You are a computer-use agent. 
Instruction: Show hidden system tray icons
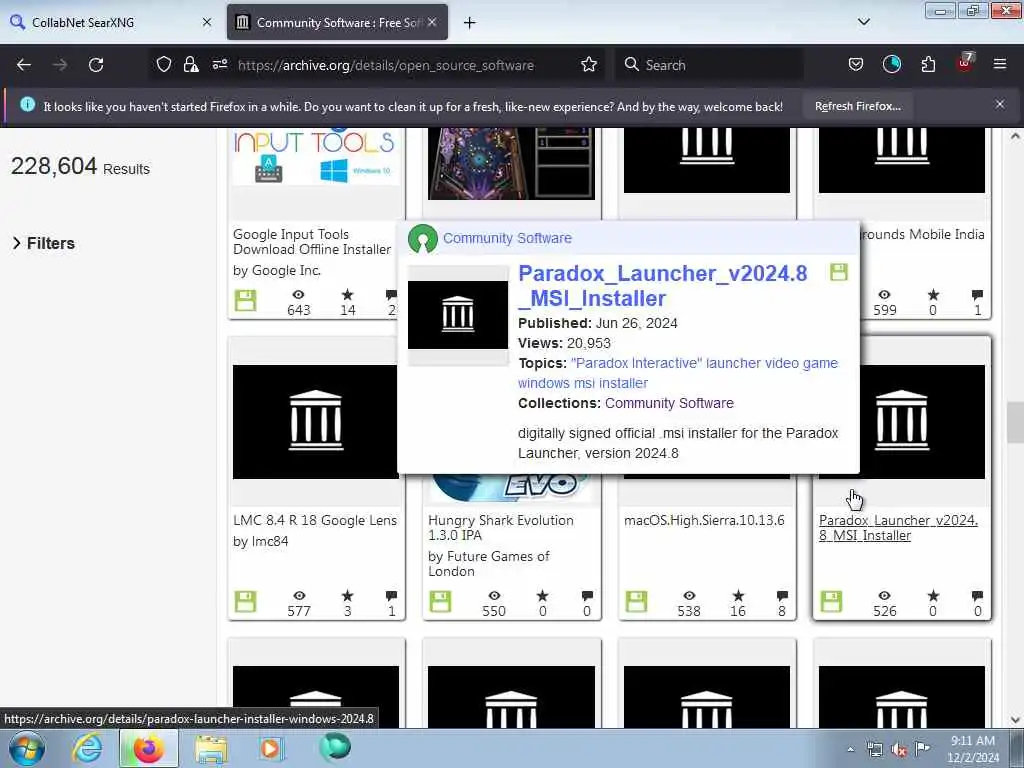[x=850, y=750]
